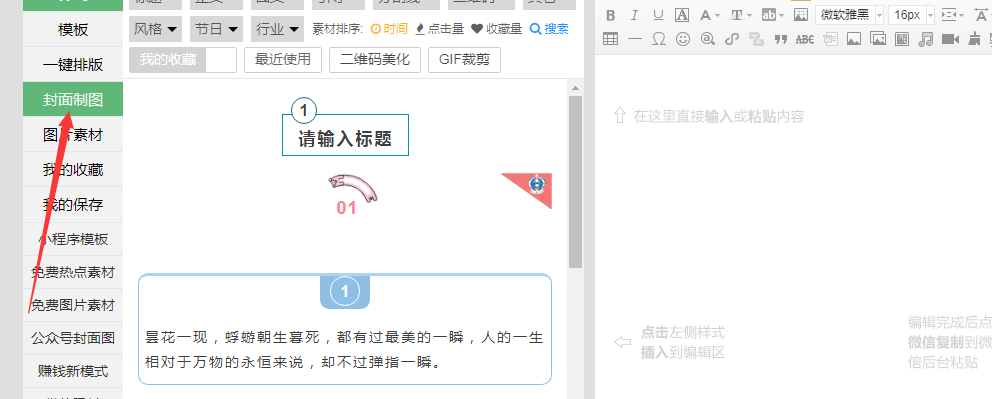Click the material list vertical scrollbar thumb
Image resolution: width=992 pixels, height=399 pixels.
pos(575,181)
